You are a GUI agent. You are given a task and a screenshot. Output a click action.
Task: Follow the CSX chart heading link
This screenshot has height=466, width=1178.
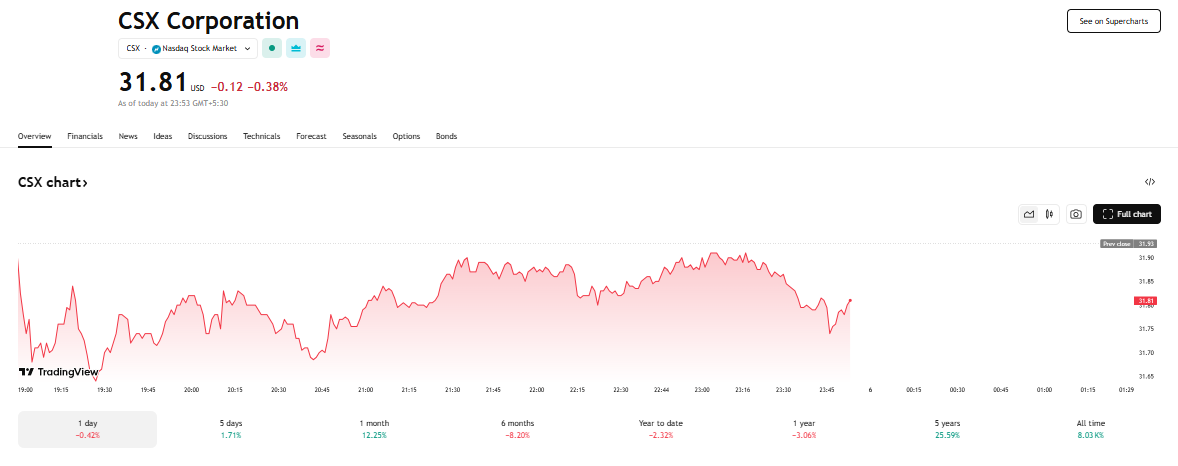53,183
